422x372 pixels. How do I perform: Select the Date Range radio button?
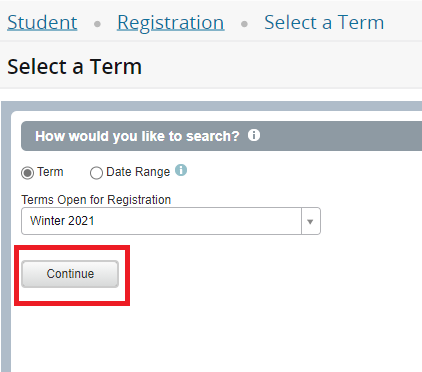click(x=96, y=173)
